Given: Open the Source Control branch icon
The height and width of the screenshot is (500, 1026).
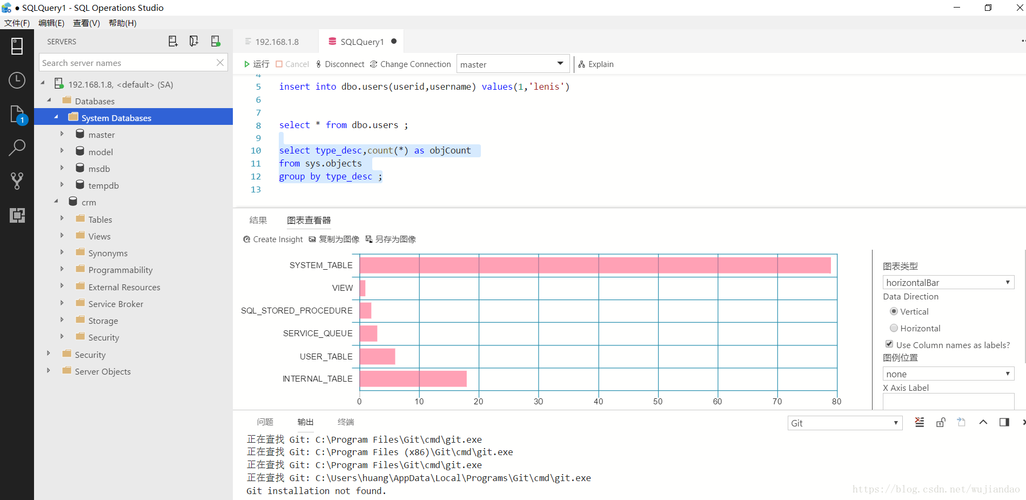Looking at the screenshot, I should point(17,181).
